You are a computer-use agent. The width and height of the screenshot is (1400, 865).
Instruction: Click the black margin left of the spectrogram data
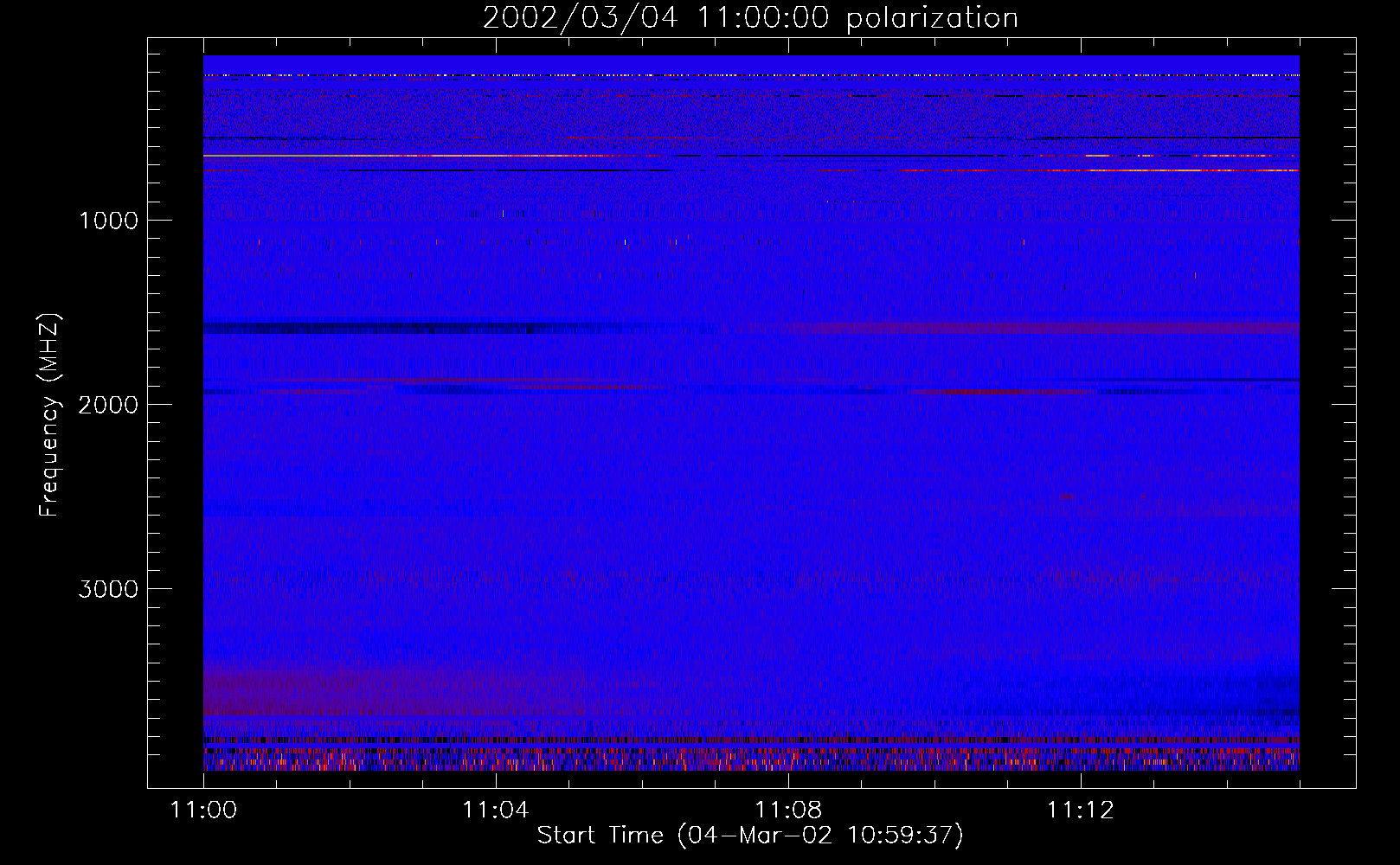[x=176, y=415]
